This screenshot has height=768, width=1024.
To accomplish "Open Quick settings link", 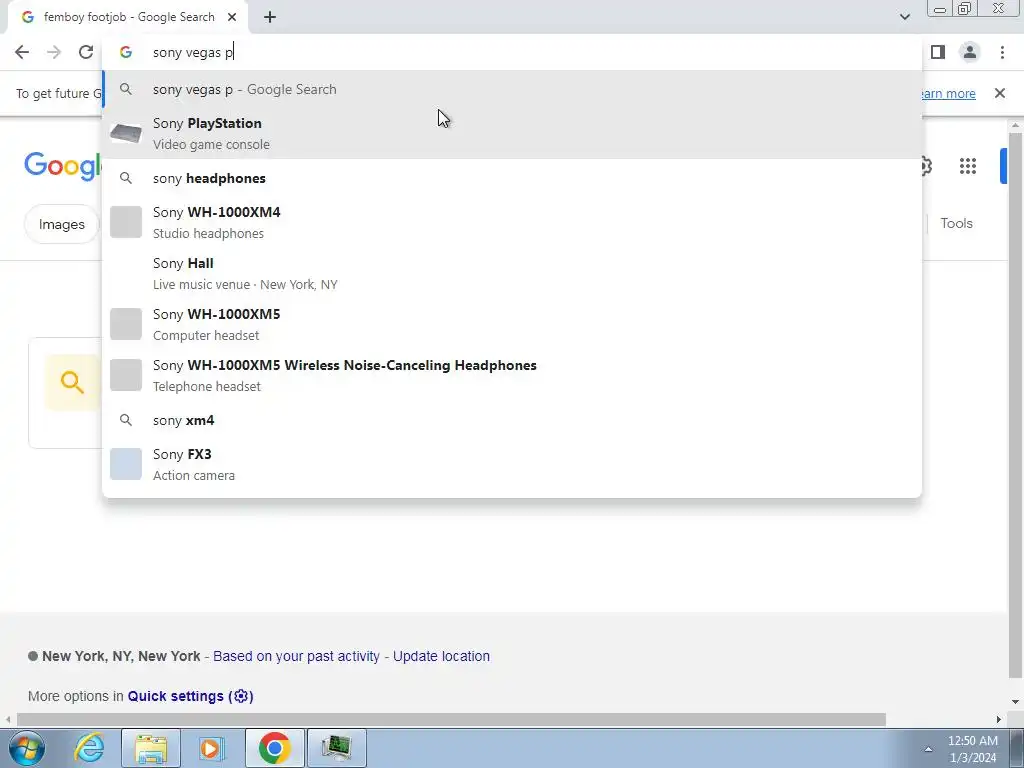I will pyautogui.click(x=191, y=696).
